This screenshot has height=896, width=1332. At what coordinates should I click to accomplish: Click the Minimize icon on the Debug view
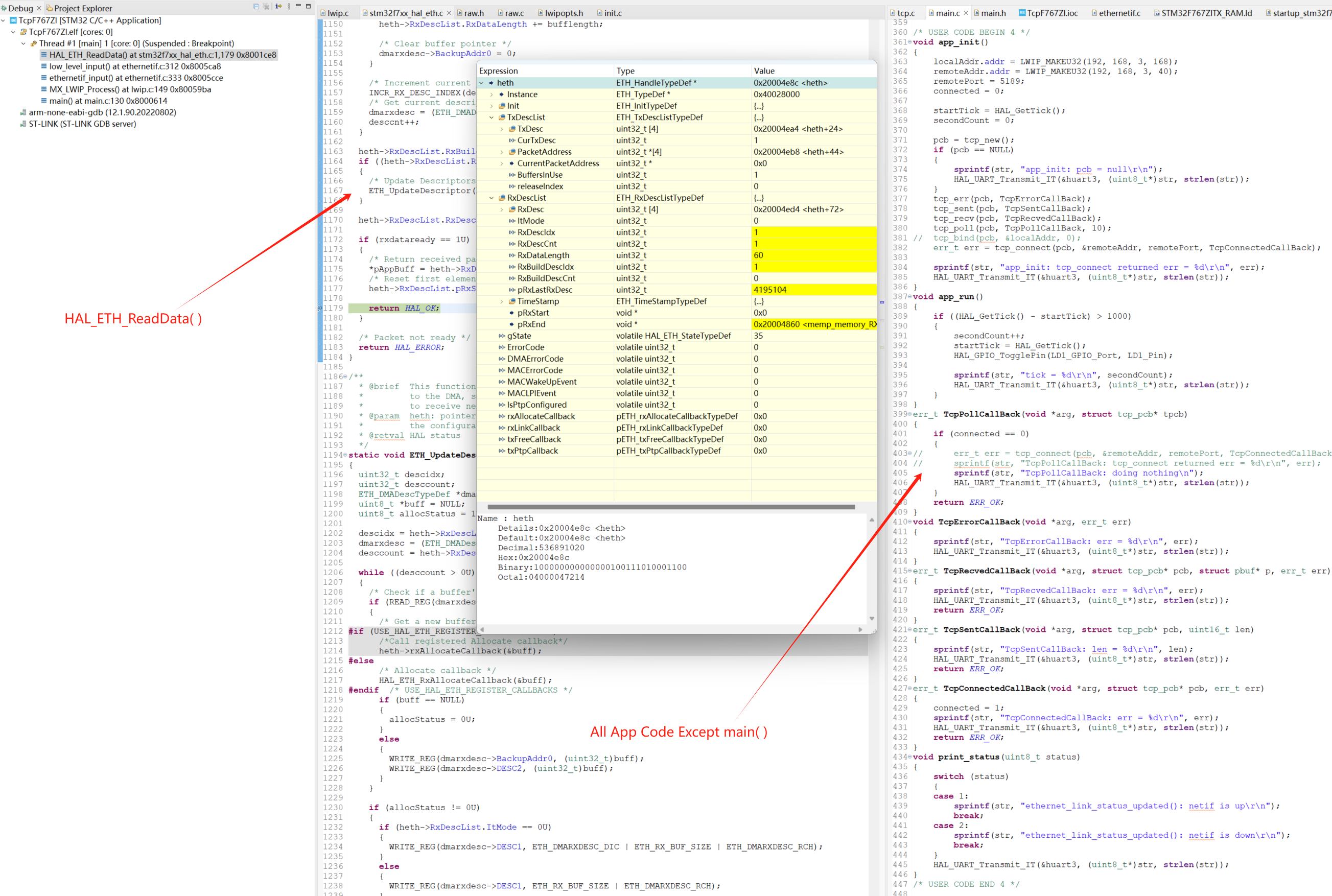tap(298, 7)
